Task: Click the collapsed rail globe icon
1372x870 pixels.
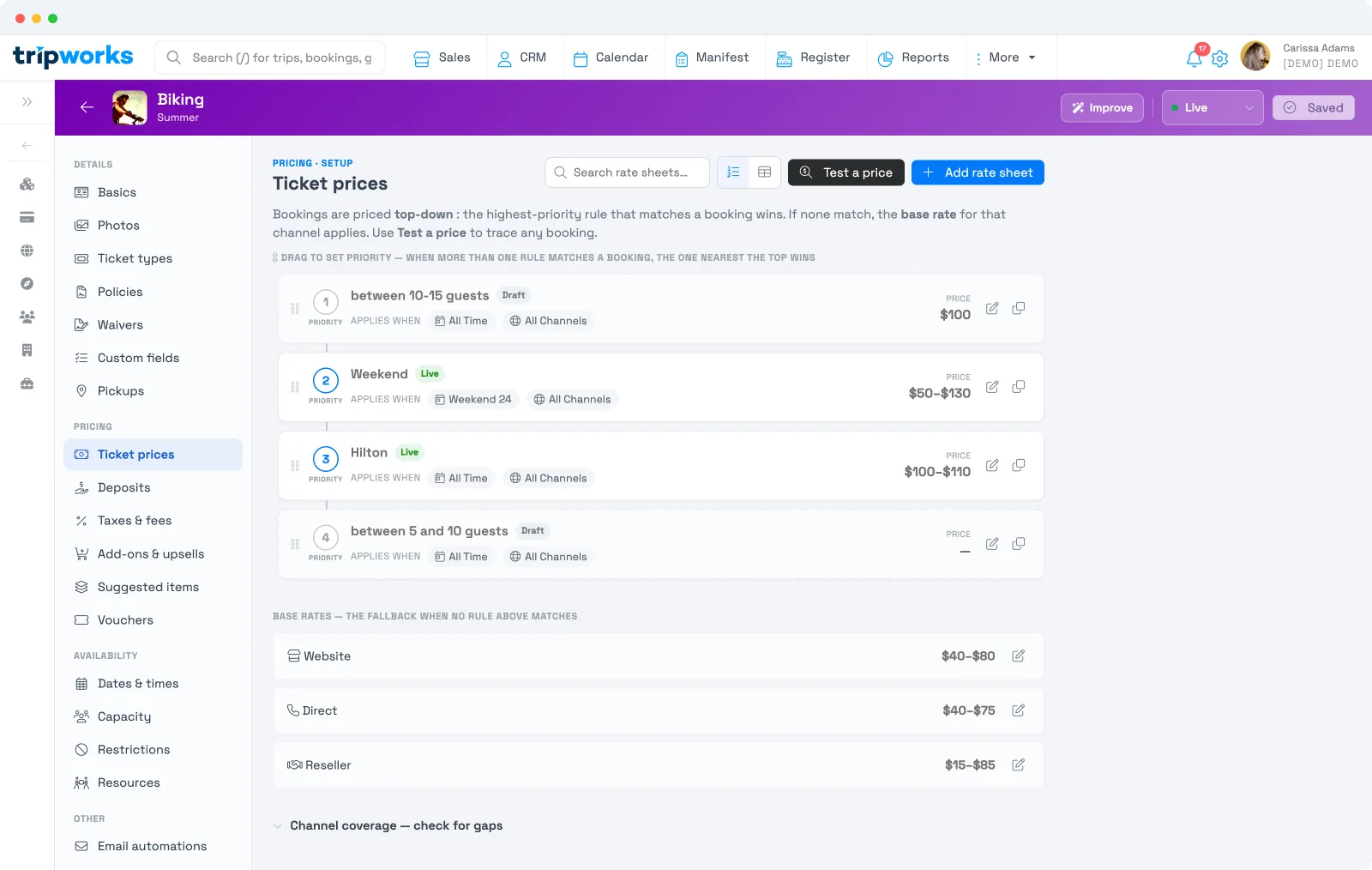Action: (x=27, y=251)
